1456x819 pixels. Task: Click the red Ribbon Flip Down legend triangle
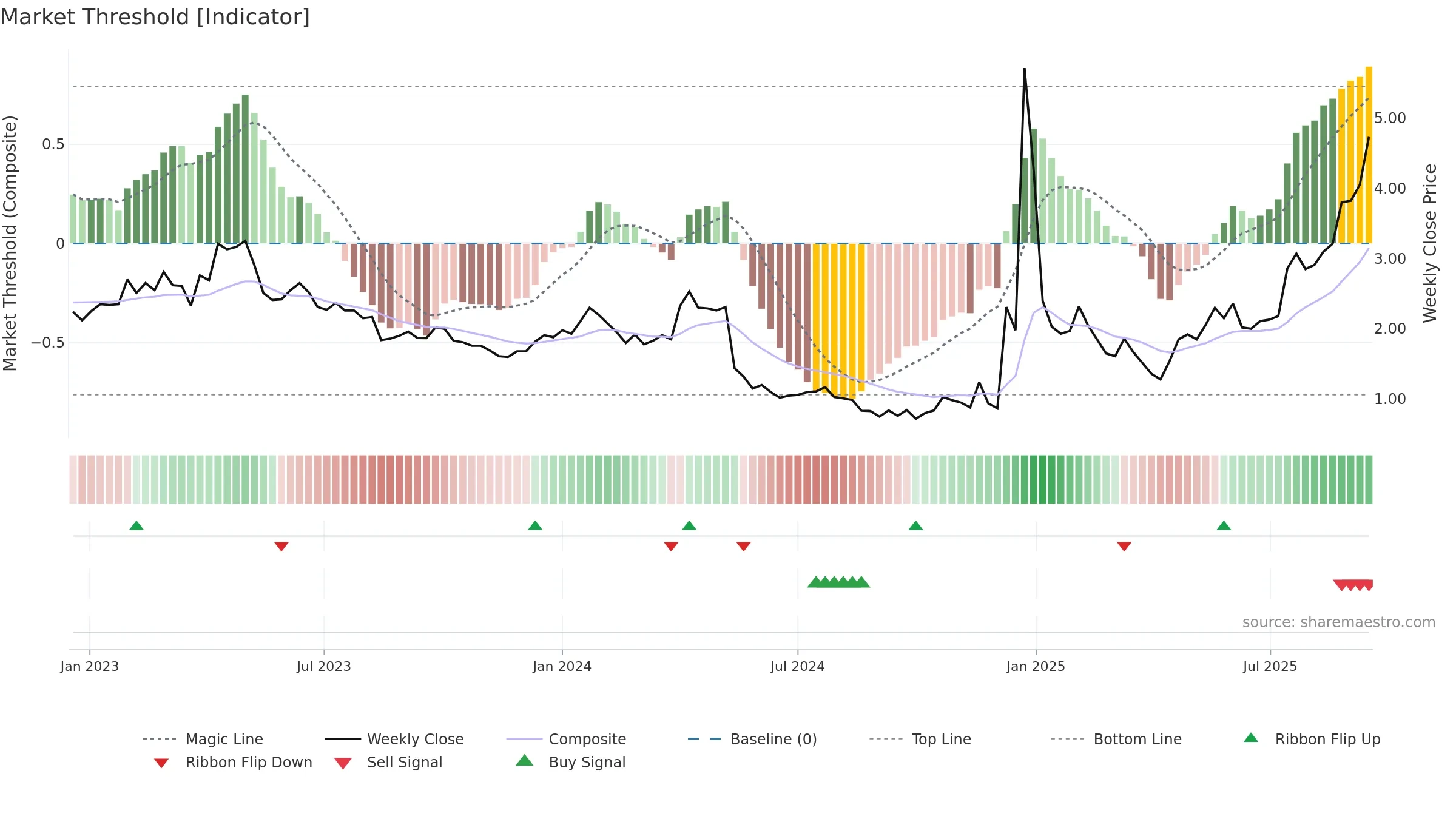[x=161, y=763]
